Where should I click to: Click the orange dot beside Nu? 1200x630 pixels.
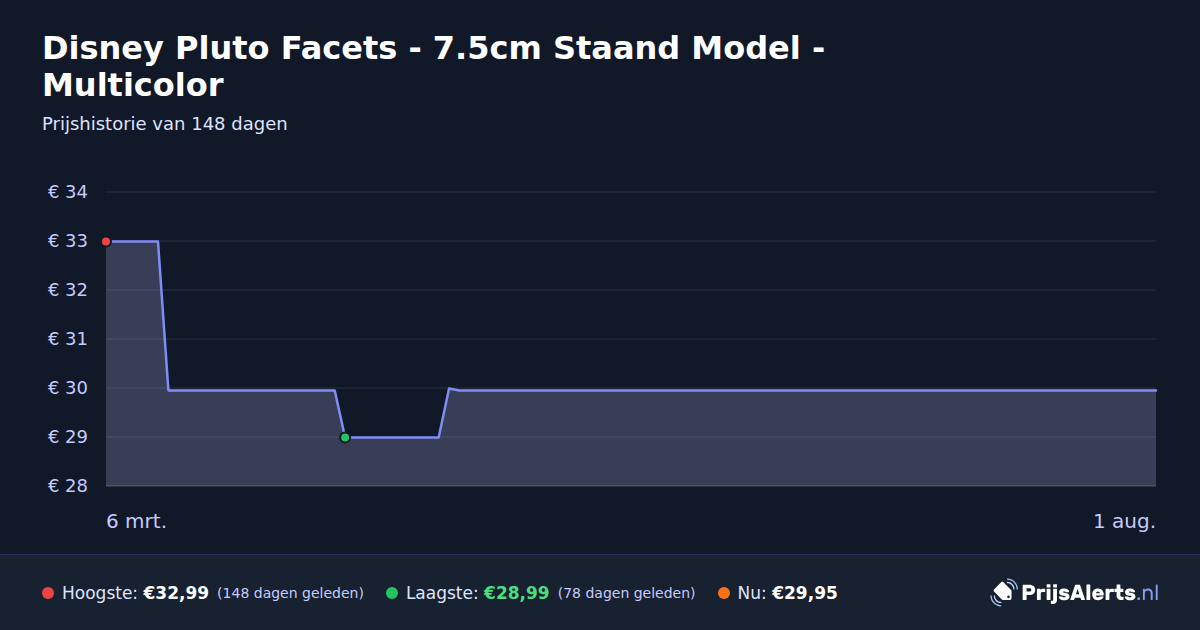[x=724, y=593]
